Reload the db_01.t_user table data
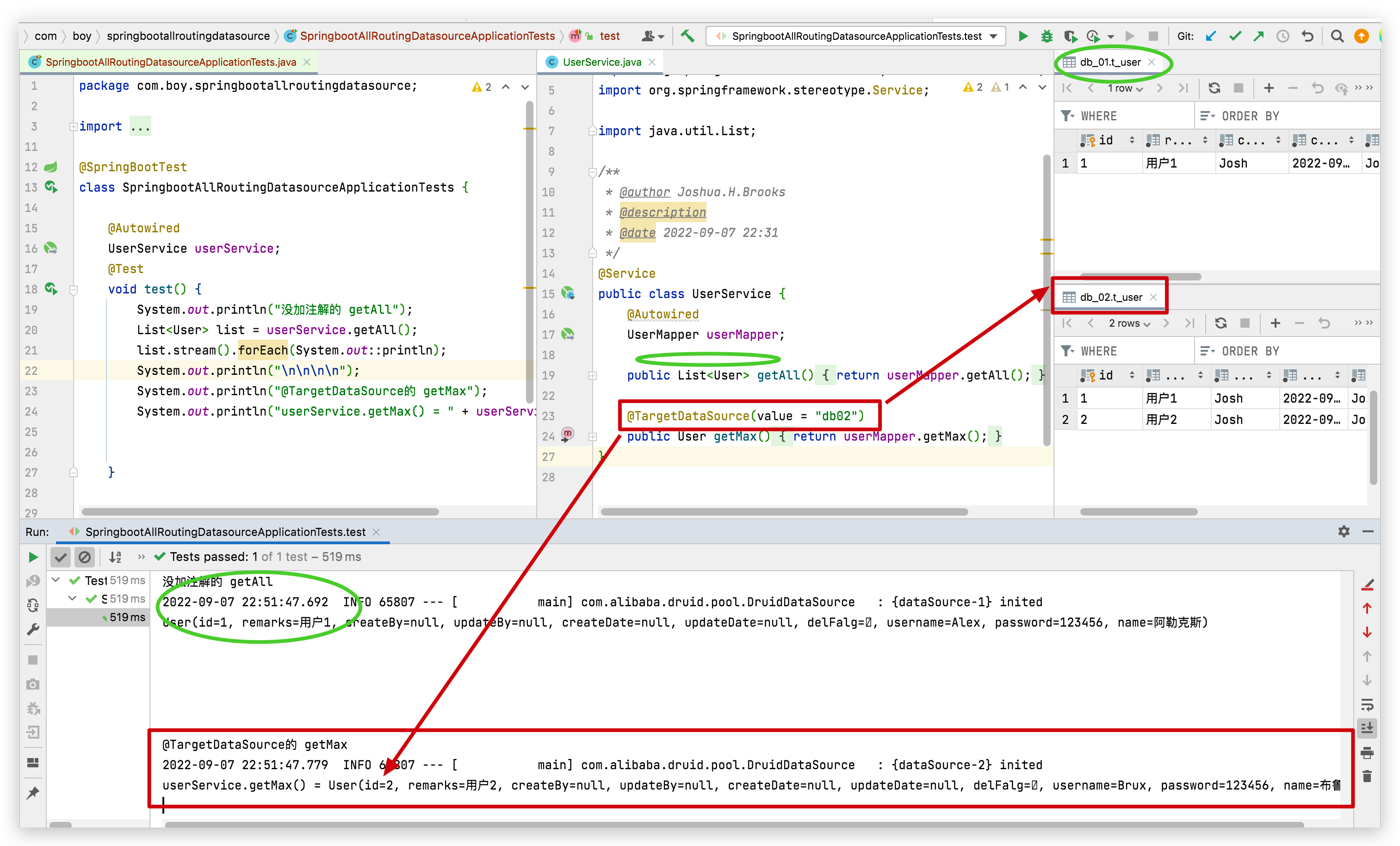The image size is (1400, 846). (1214, 88)
